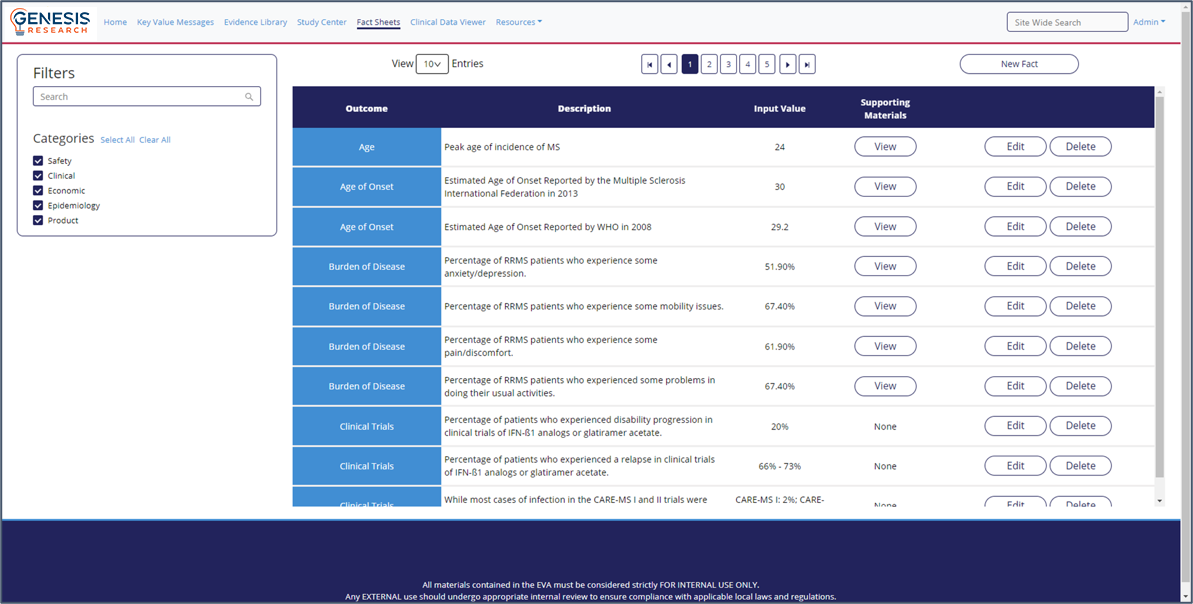This screenshot has height=604, width=1193.
Task: Open the Home page
Action: pyautogui.click(x=115, y=22)
